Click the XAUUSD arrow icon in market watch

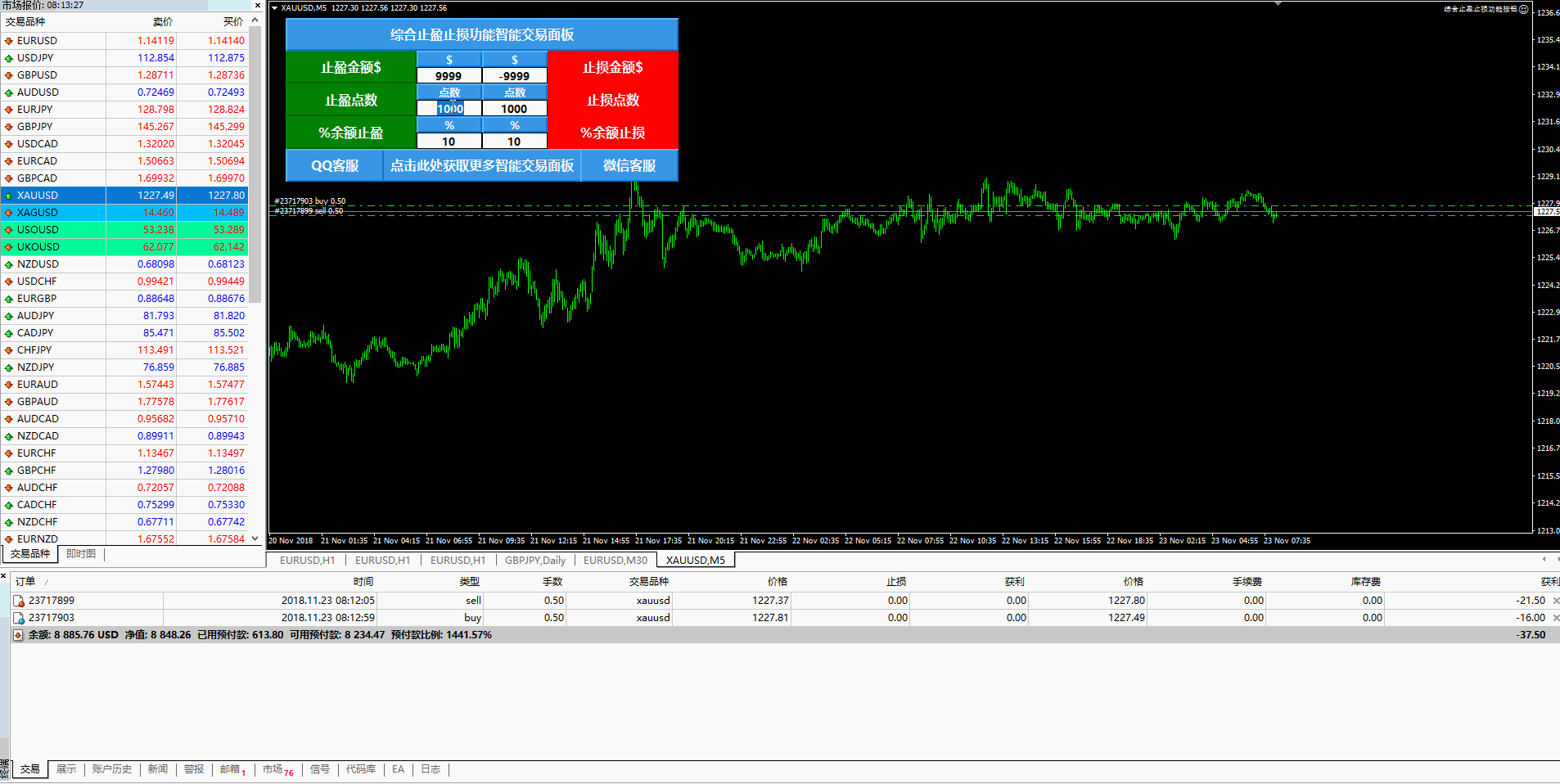(8, 196)
